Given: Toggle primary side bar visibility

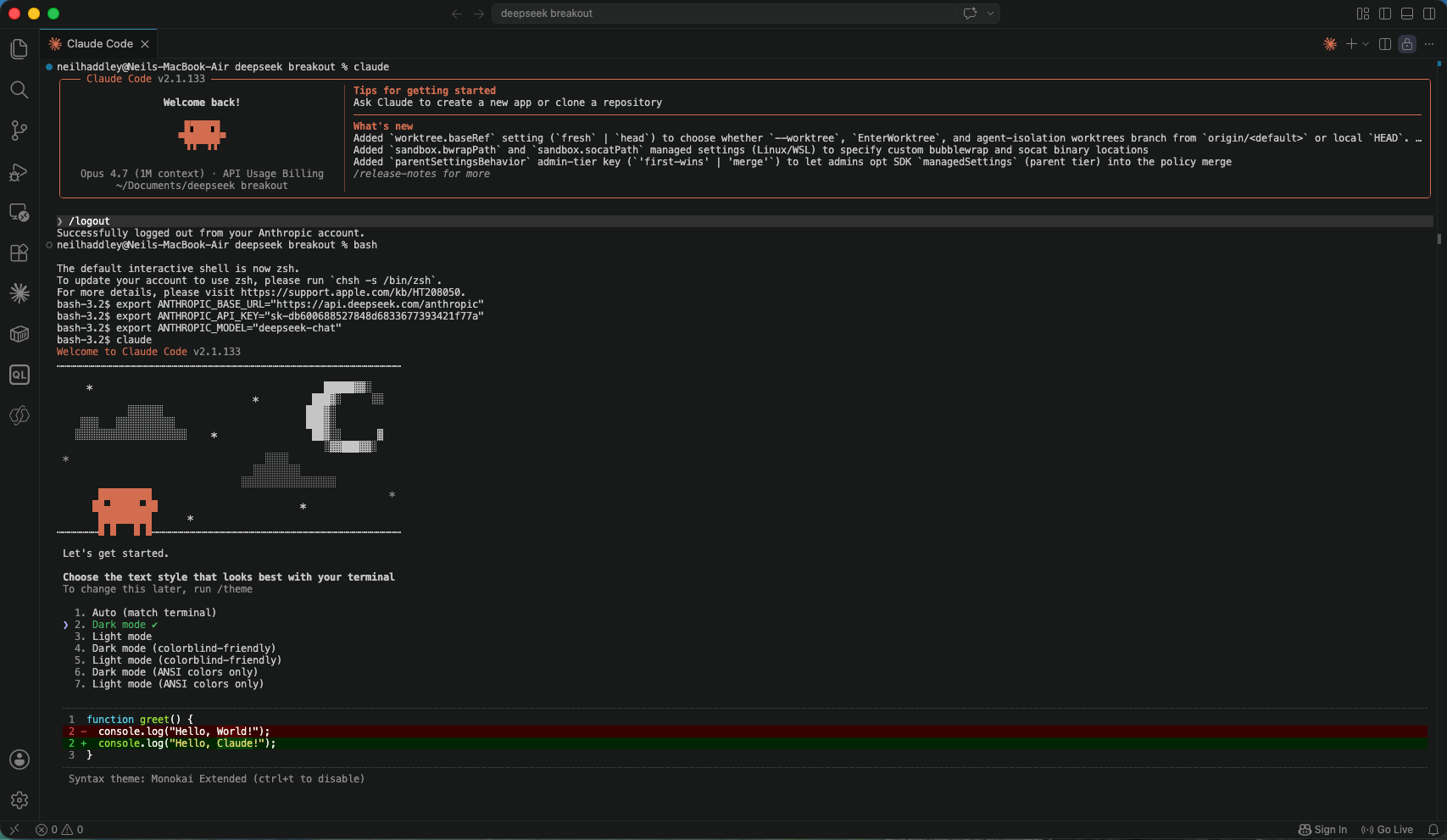Looking at the screenshot, I should pos(1385,14).
